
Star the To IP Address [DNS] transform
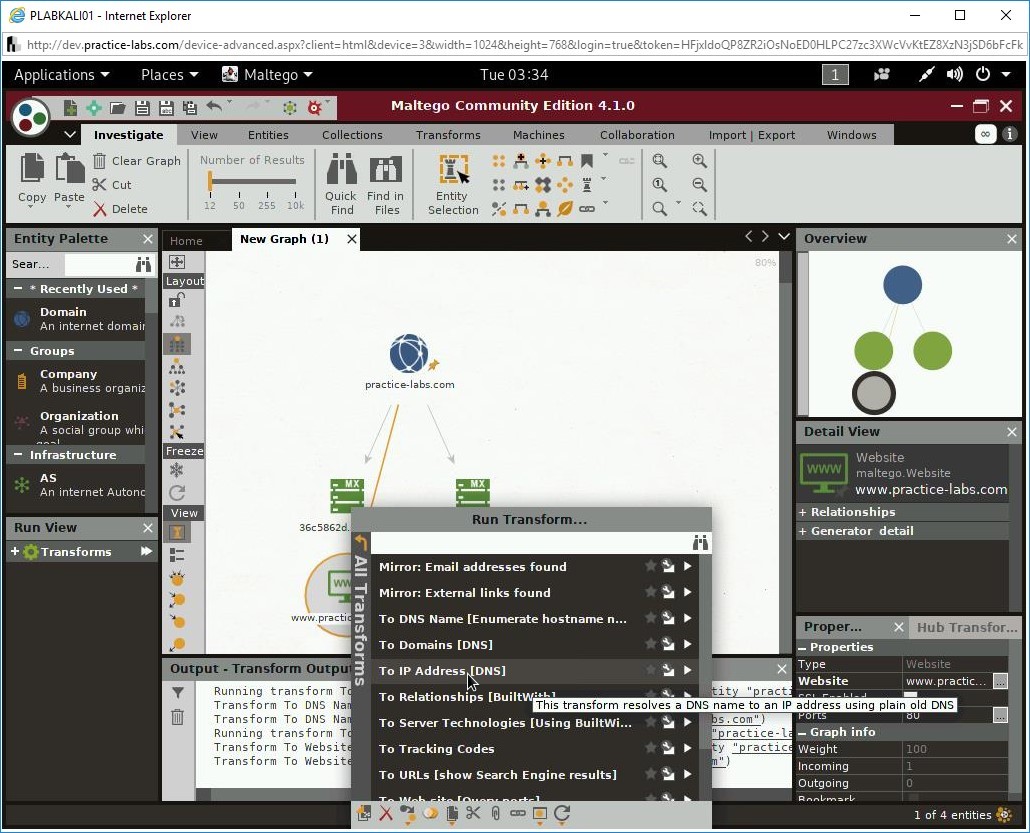pos(651,670)
